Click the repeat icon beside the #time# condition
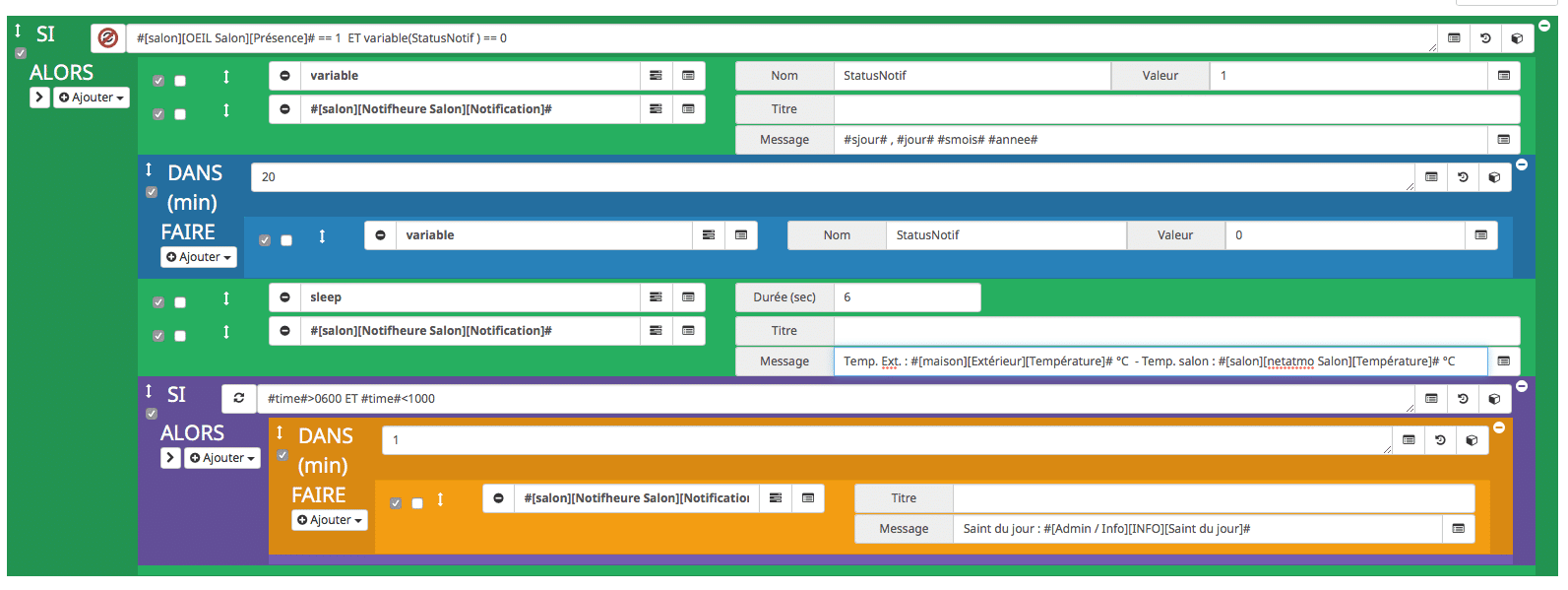Viewport: 1568px width, 590px height. click(x=238, y=398)
